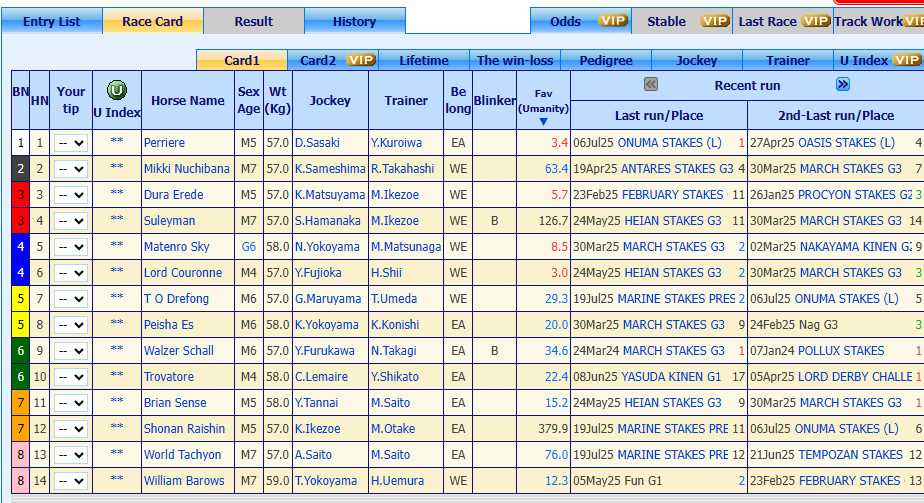Open Your tip dropdown for Perriere

[71, 143]
